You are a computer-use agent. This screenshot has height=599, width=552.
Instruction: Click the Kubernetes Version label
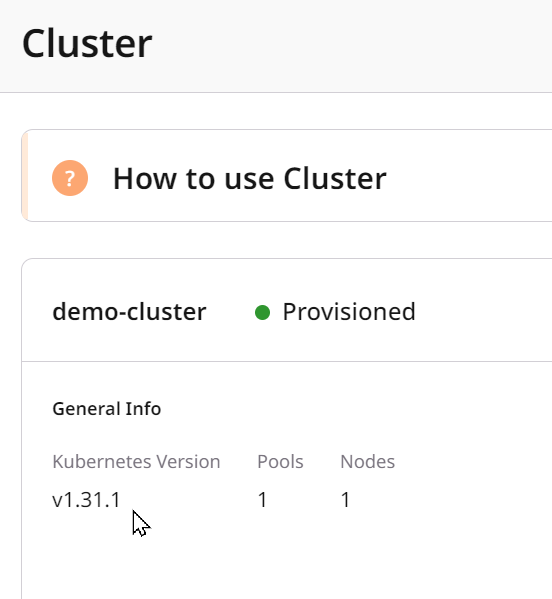coord(136,461)
